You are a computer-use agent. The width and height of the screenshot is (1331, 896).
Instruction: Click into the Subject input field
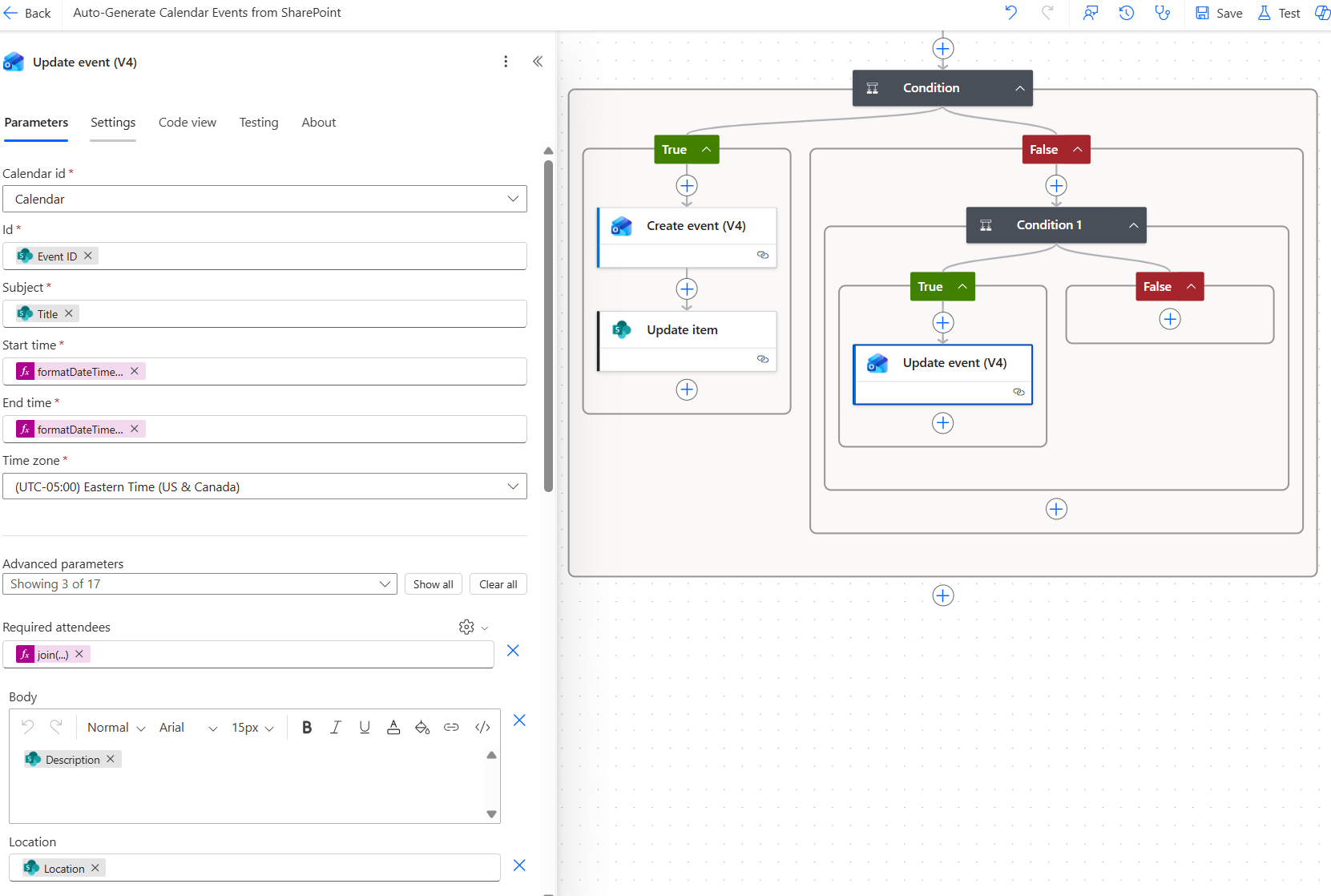(x=264, y=313)
